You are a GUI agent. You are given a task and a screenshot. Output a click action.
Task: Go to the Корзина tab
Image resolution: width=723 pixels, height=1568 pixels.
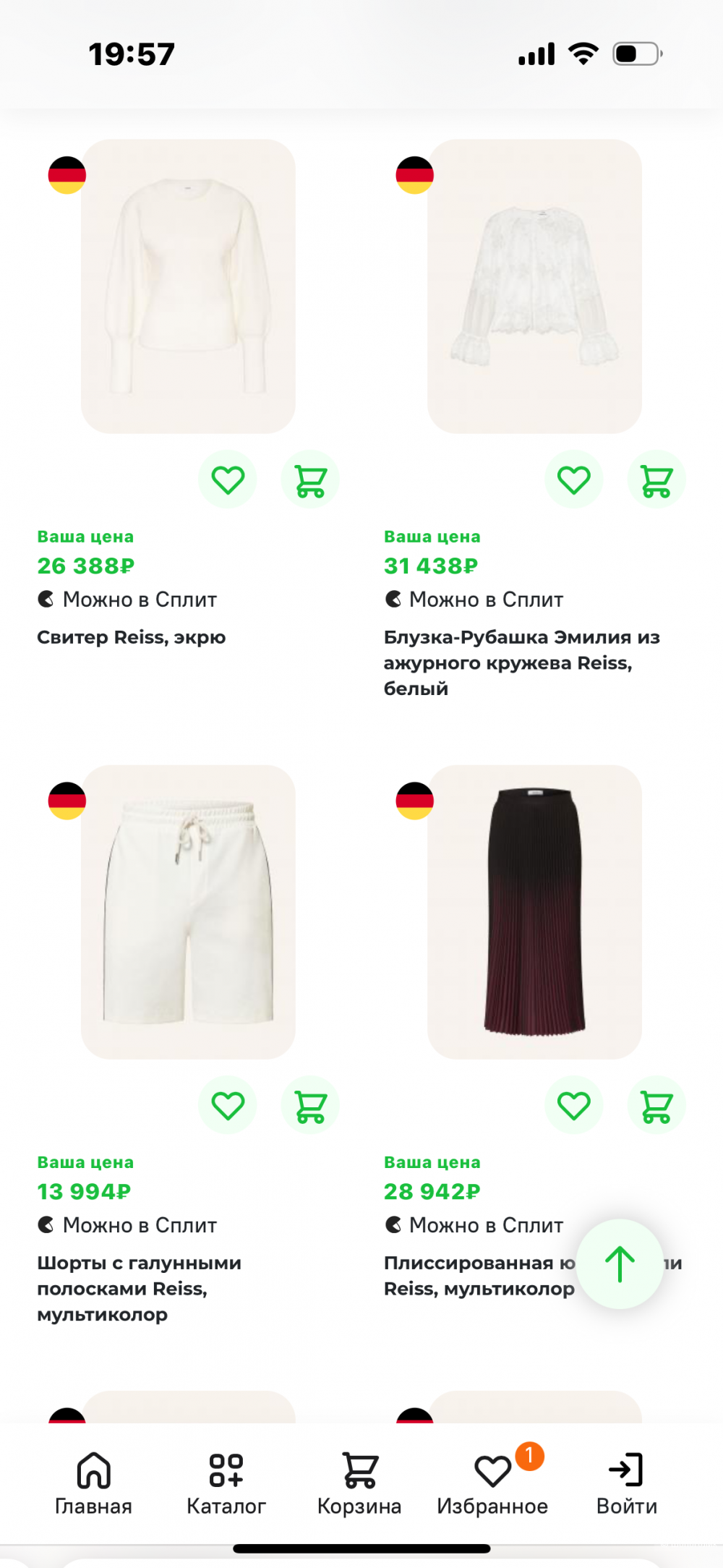pos(359,1483)
